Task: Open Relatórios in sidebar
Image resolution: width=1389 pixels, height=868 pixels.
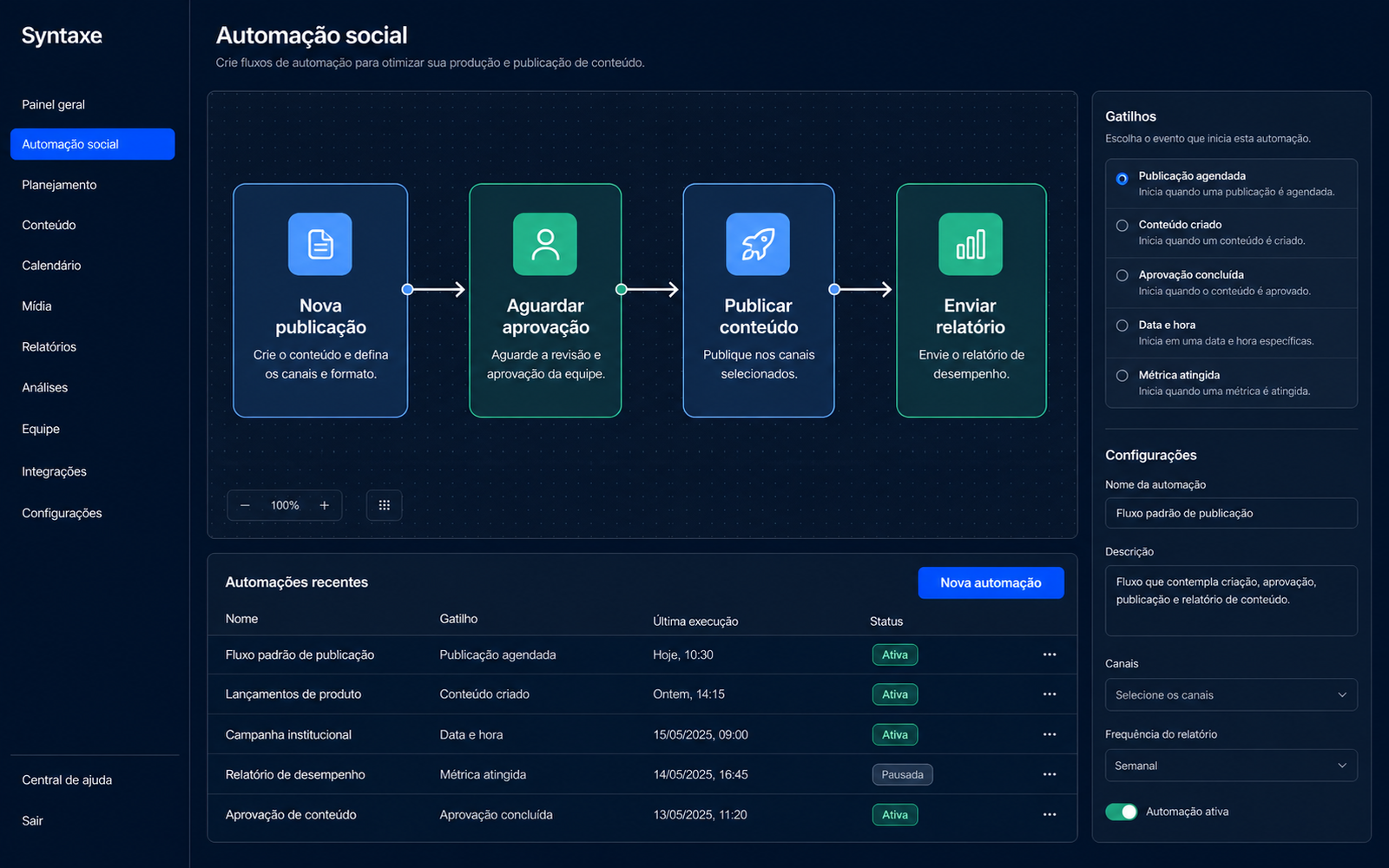Action: pos(49,346)
